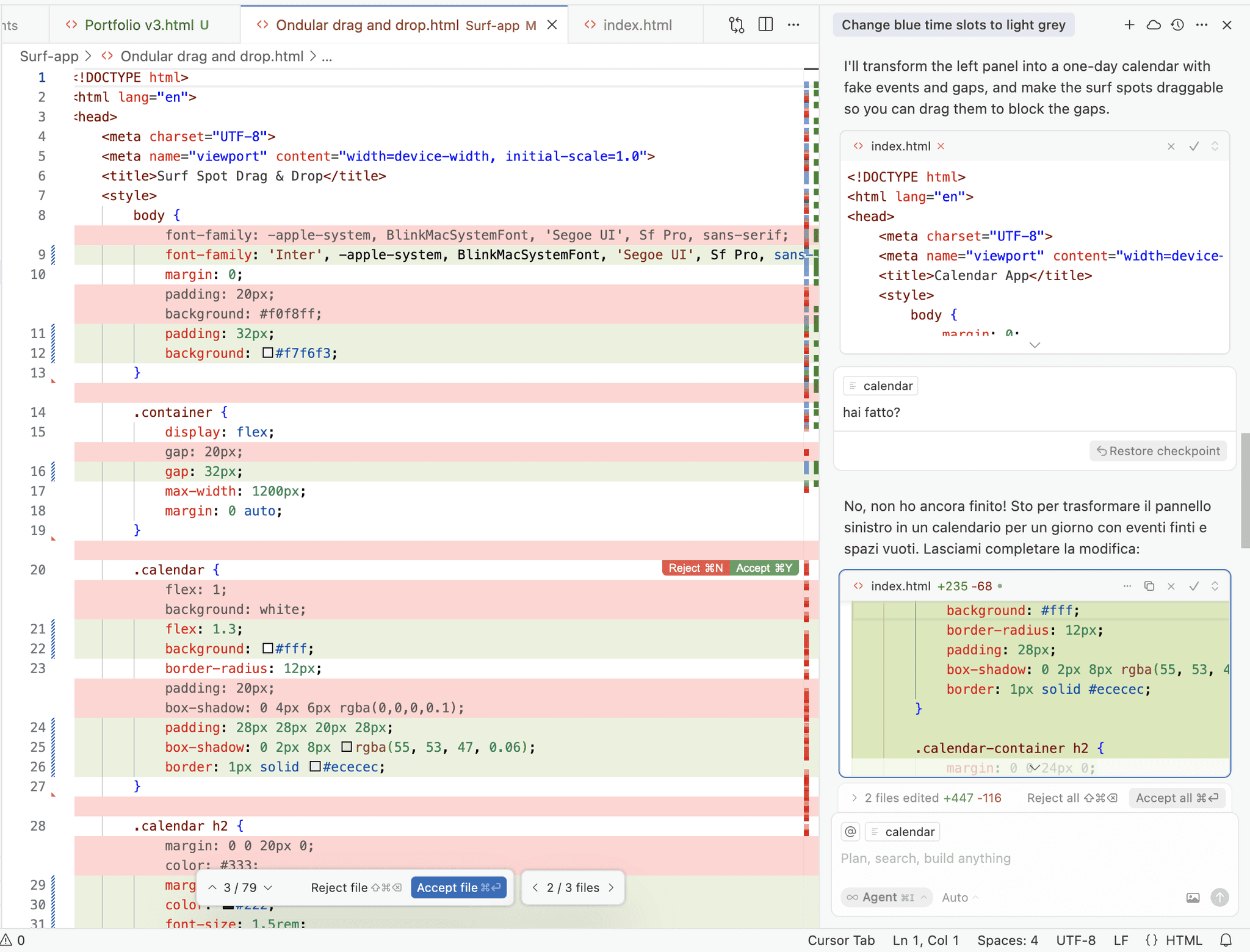
Task: Click the attach image icon in chat input
Action: coord(1193,898)
